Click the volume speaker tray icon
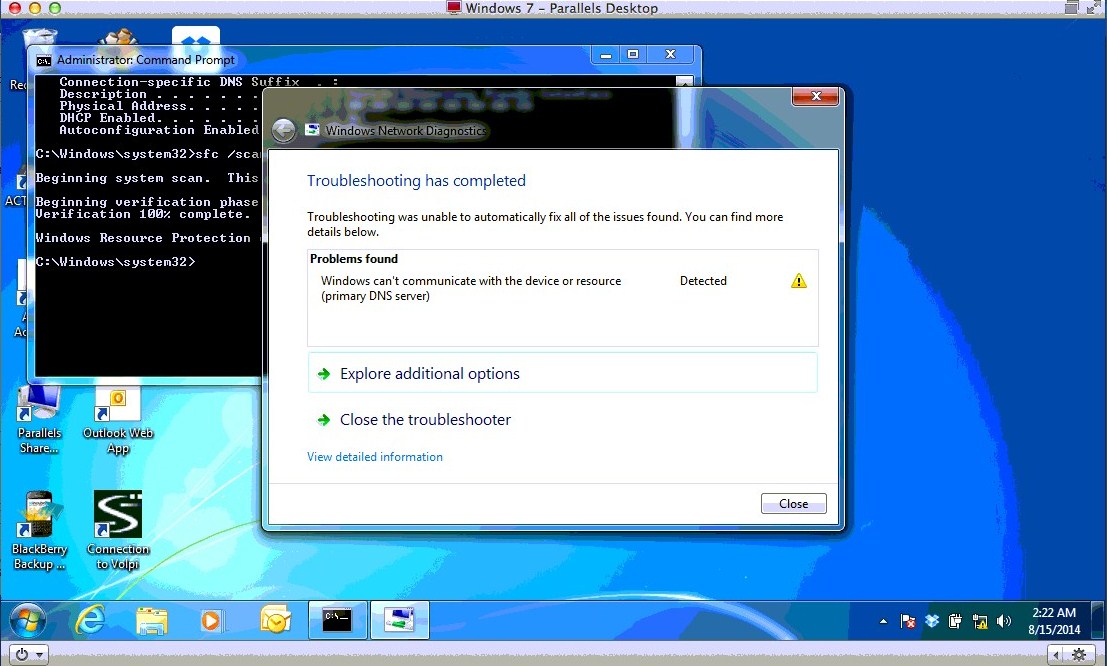1107x666 pixels. [1003, 621]
